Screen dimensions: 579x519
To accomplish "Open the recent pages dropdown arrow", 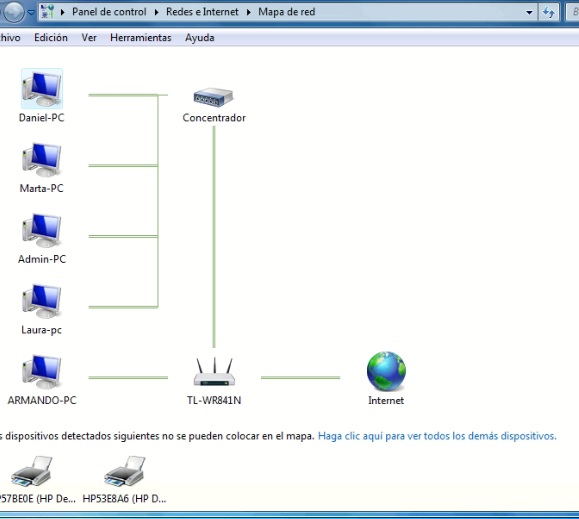I will click(x=31, y=12).
